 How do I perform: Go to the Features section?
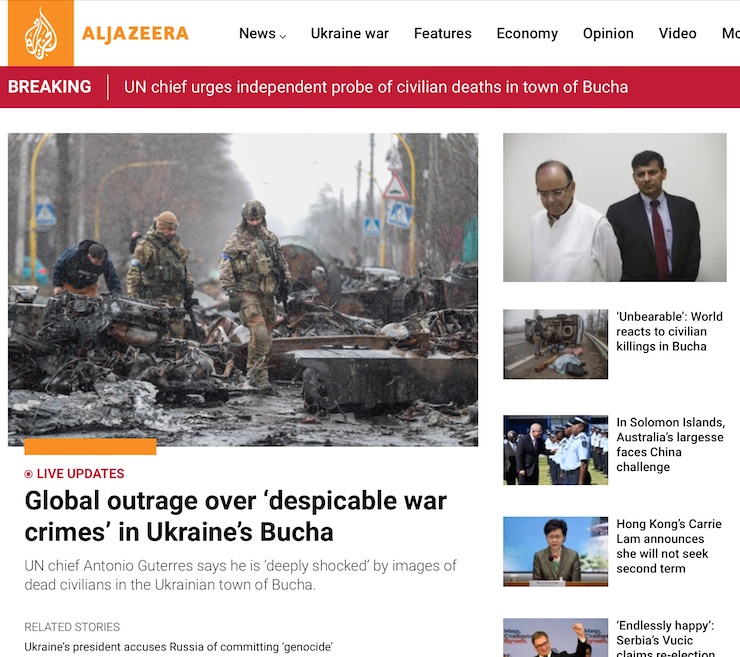point(443,34)
